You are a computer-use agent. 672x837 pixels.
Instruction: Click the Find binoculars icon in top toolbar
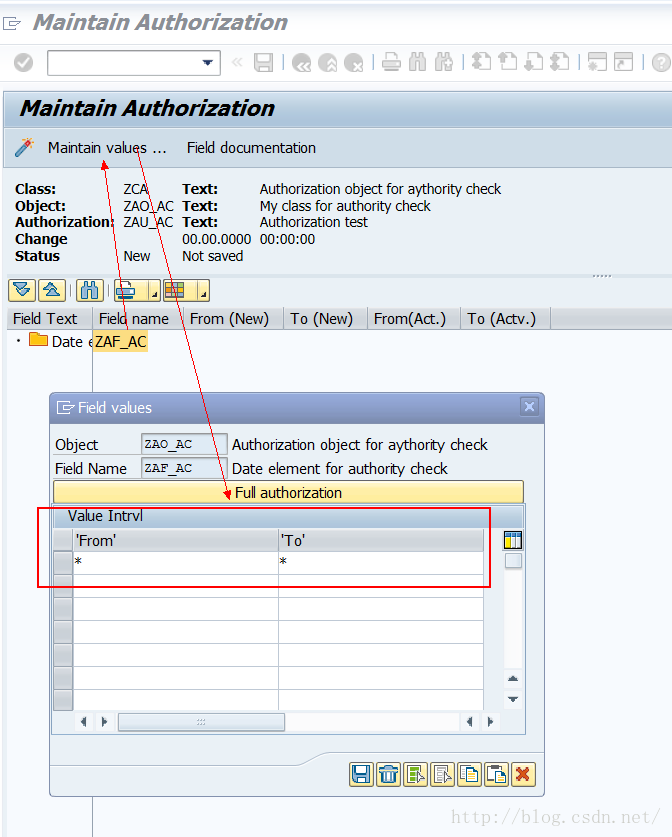417,62
